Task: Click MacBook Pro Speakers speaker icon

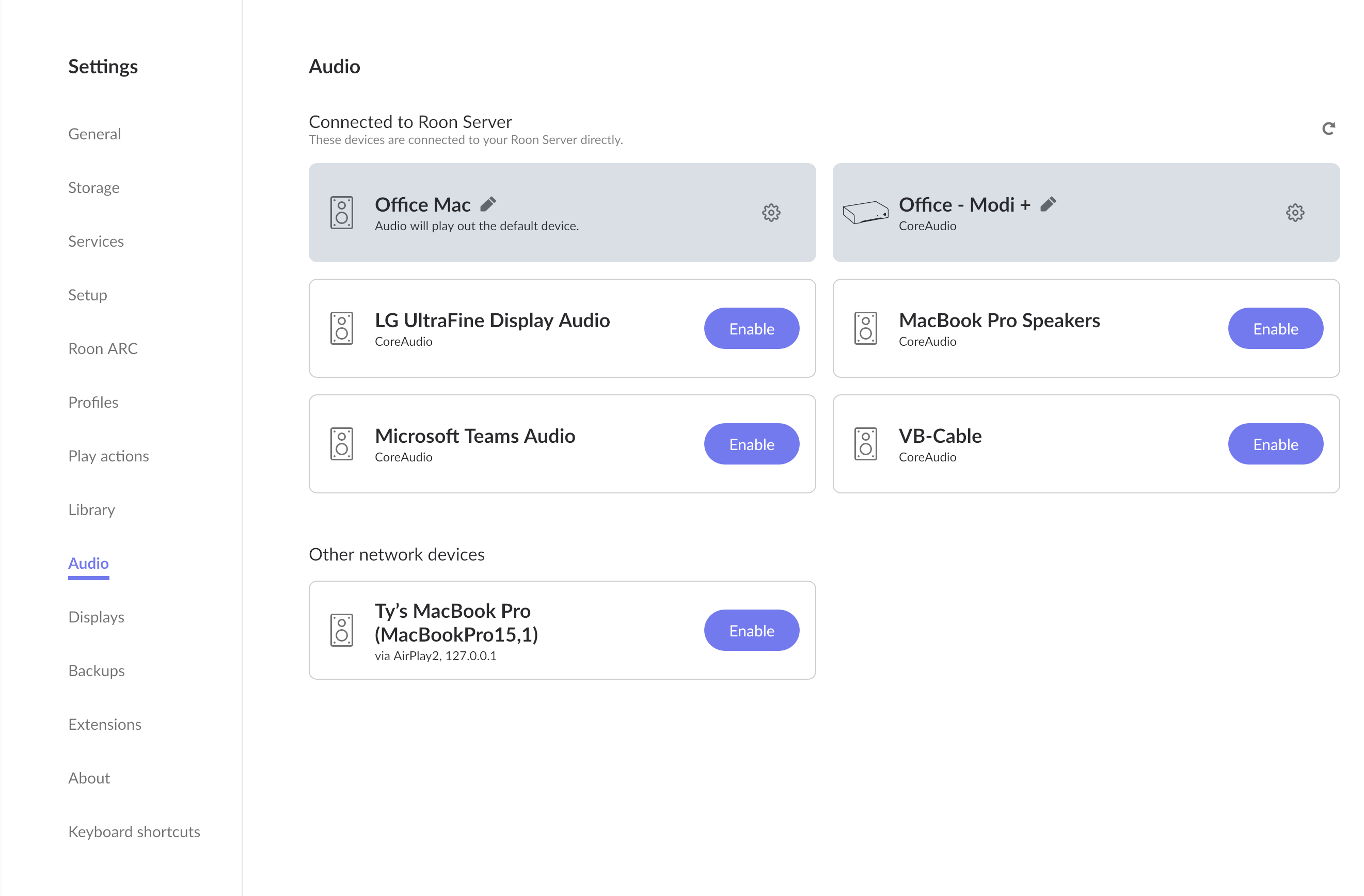Action: pos(865,328)
